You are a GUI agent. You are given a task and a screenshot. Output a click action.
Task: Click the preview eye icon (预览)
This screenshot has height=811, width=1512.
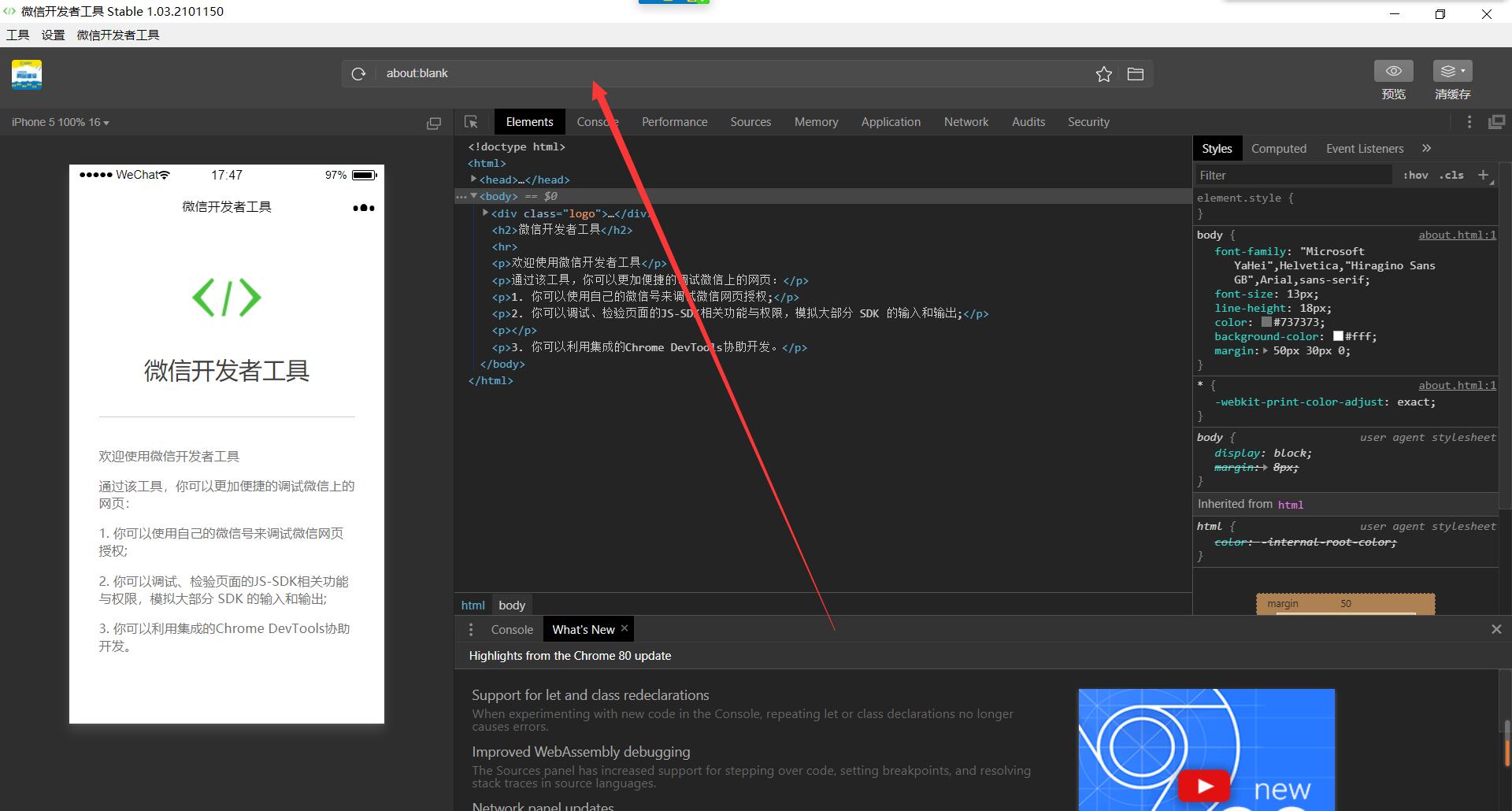1394,71
